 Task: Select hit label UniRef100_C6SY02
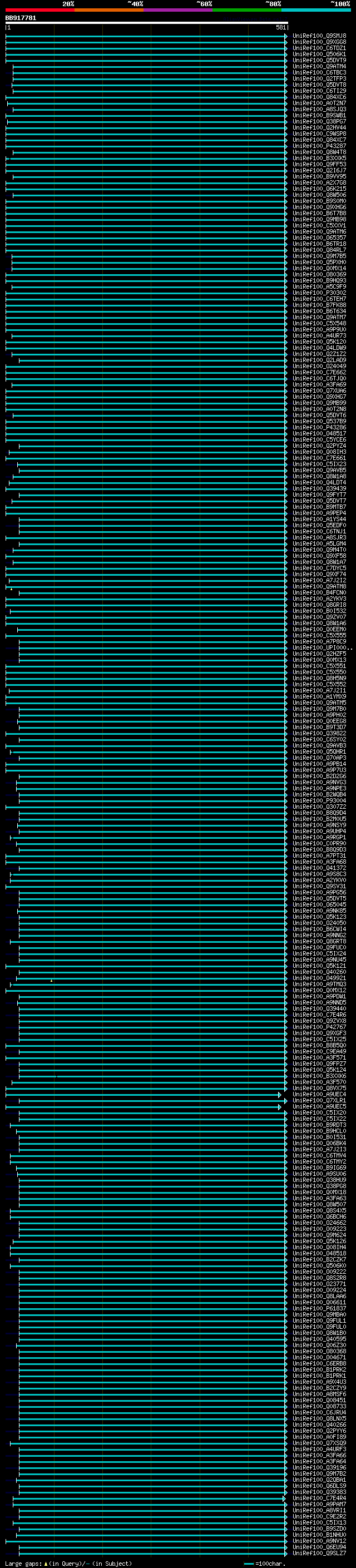(x=319, y=740)
